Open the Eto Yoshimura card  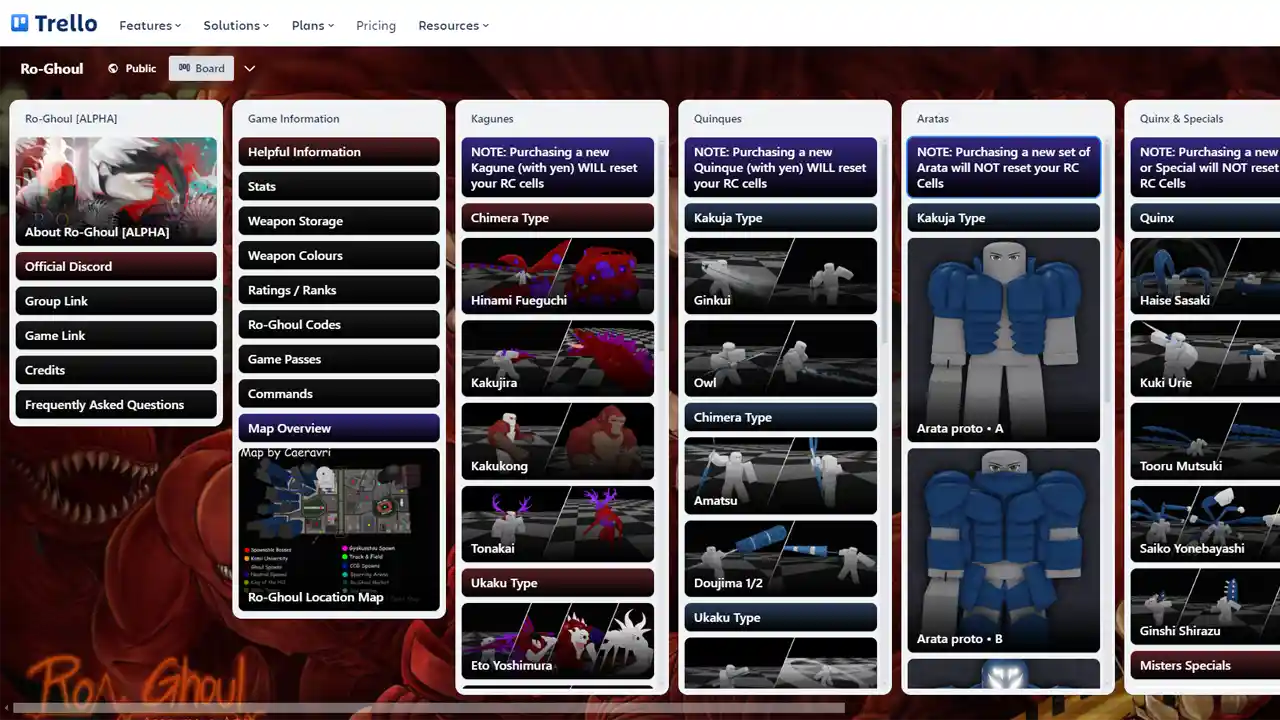click(558, 641)
